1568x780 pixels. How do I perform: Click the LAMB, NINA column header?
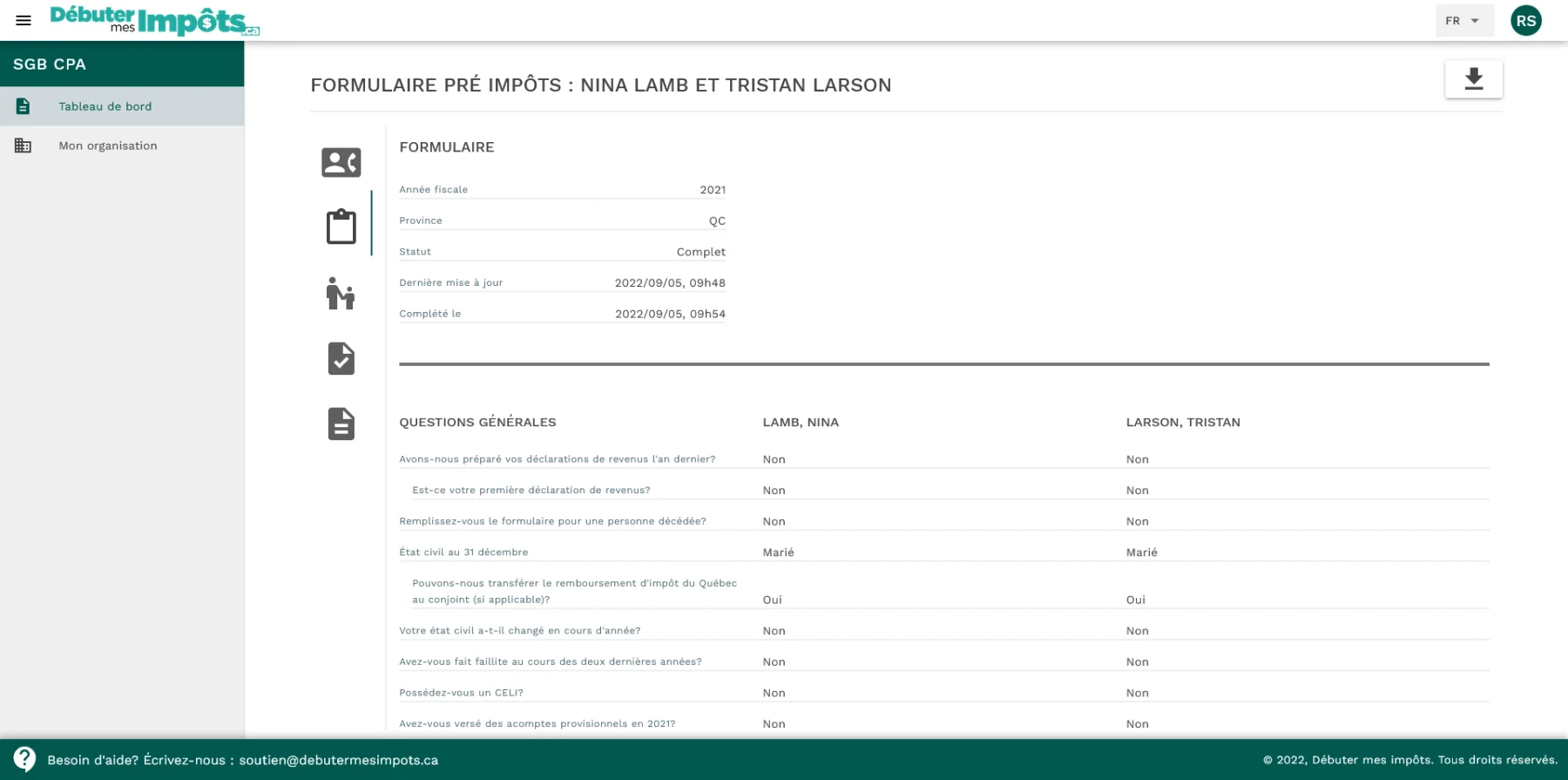[x=801, y=423]
